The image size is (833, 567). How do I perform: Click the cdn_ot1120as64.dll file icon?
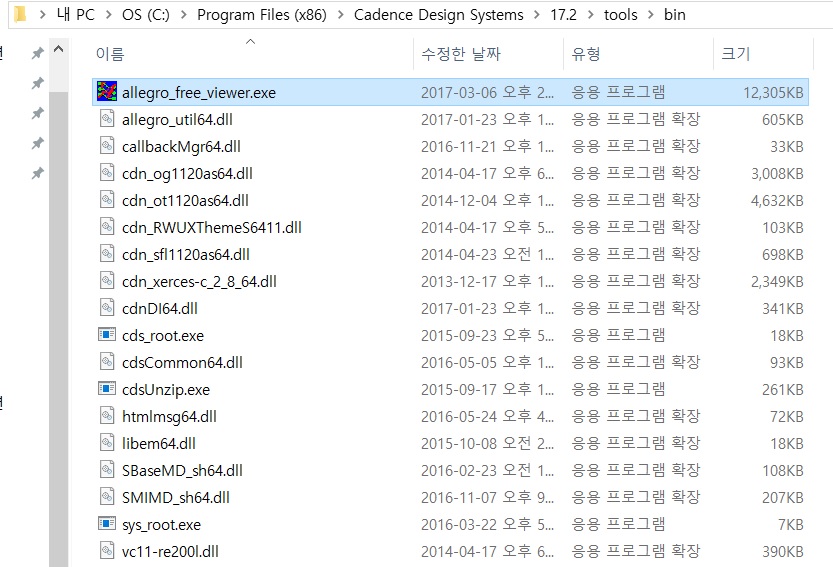(107, 200)
